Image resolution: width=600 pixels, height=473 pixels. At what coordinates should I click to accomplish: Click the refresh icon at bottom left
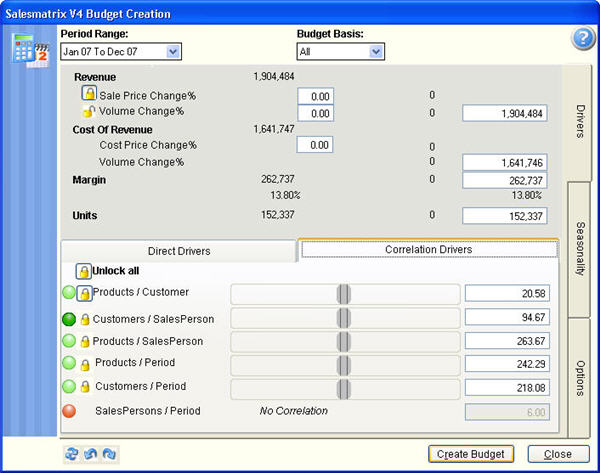point(71,453)
